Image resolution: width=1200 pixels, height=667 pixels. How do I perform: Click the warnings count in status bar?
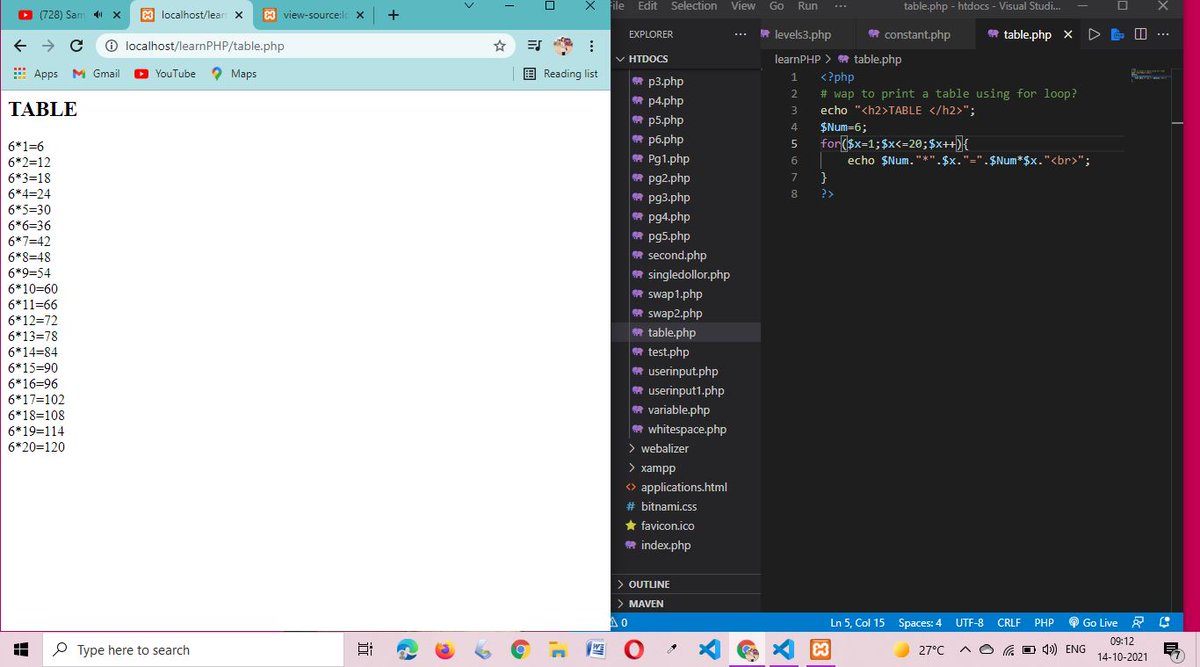pos(619,622)
